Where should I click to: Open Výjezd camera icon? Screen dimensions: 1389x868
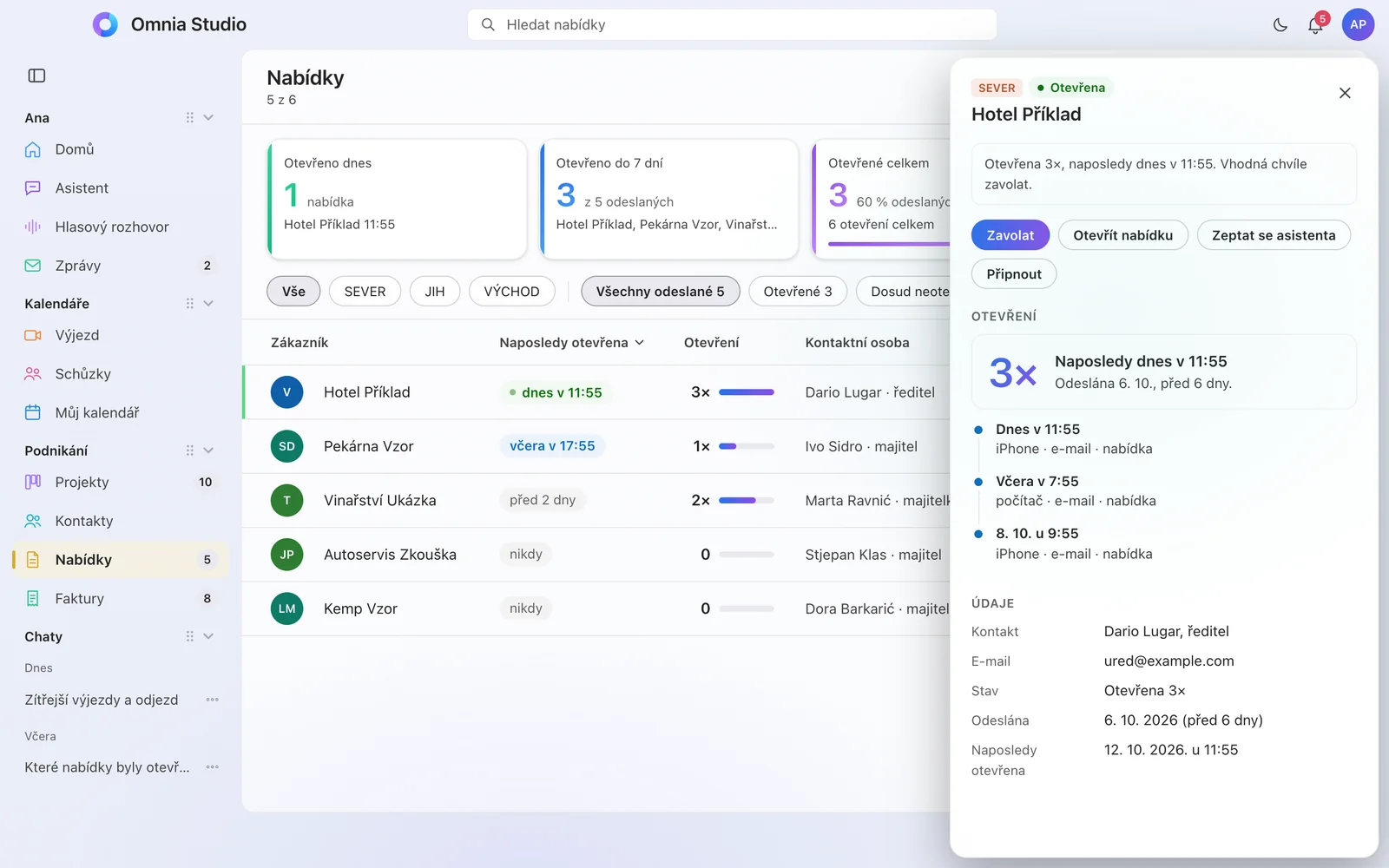(33, 335)
